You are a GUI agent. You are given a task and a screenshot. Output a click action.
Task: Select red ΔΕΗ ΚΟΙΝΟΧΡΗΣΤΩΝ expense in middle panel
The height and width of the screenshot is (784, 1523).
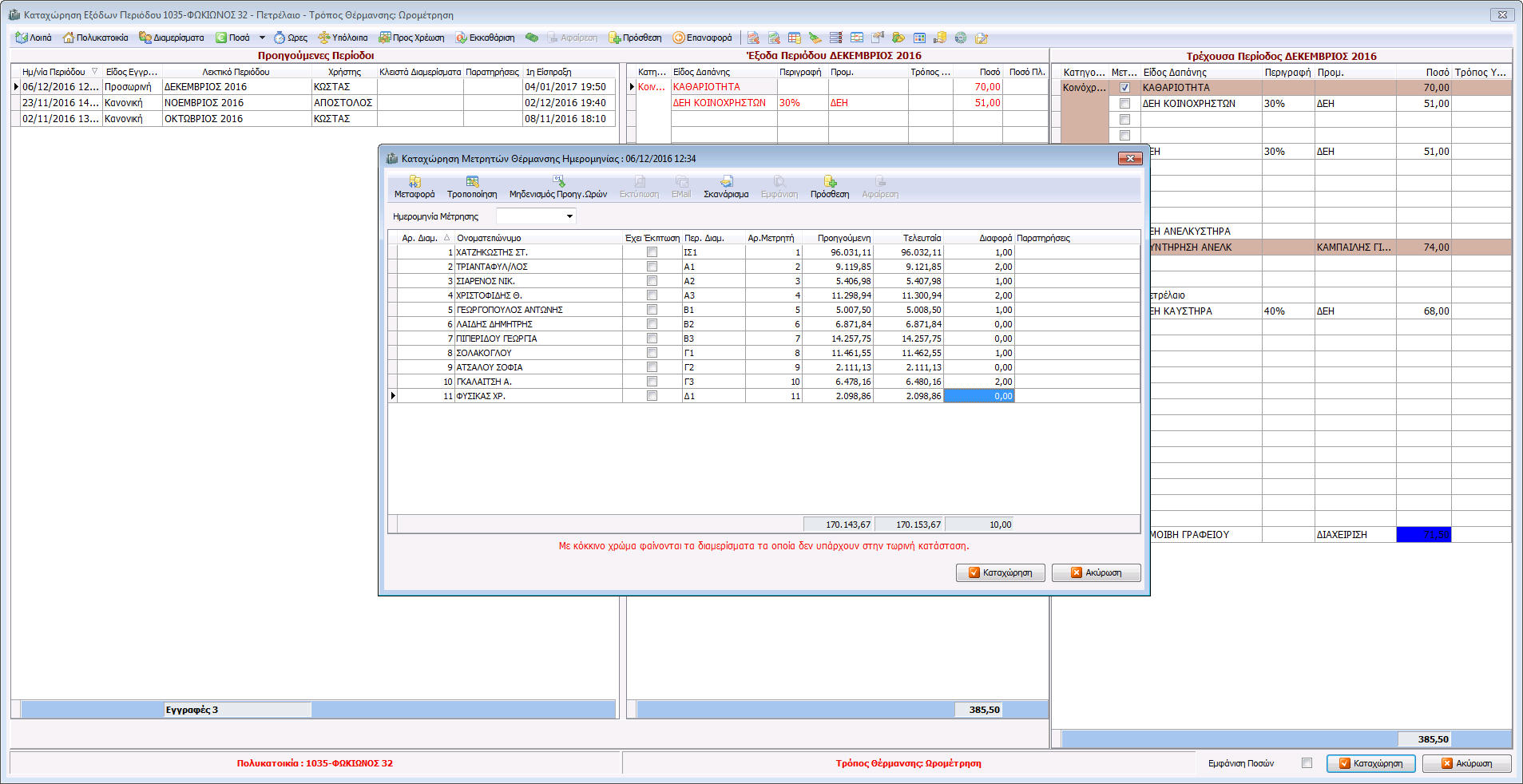(x=724, y=103)
